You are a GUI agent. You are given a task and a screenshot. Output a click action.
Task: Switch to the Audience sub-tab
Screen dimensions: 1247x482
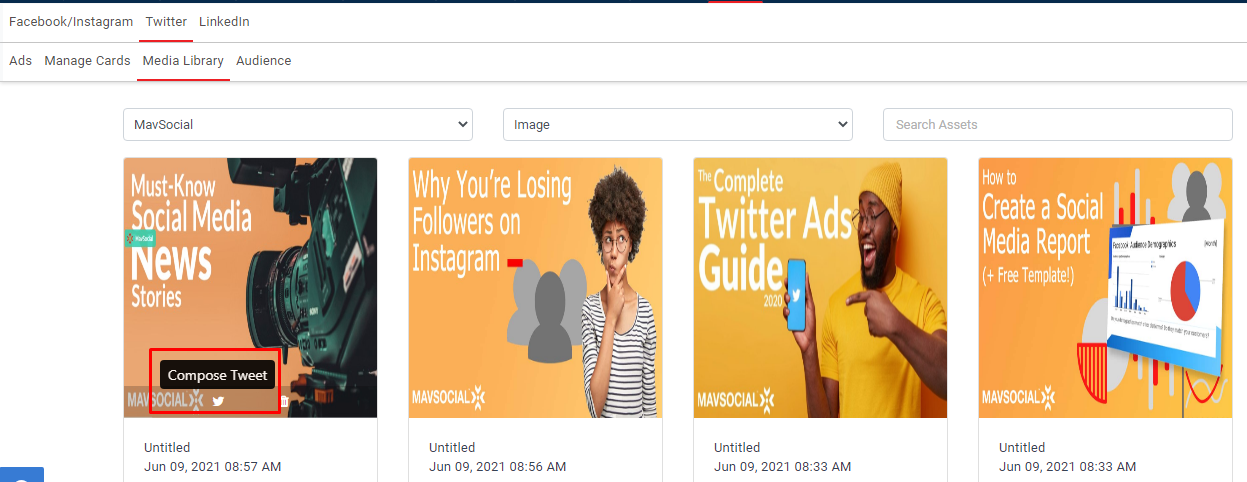264,61
